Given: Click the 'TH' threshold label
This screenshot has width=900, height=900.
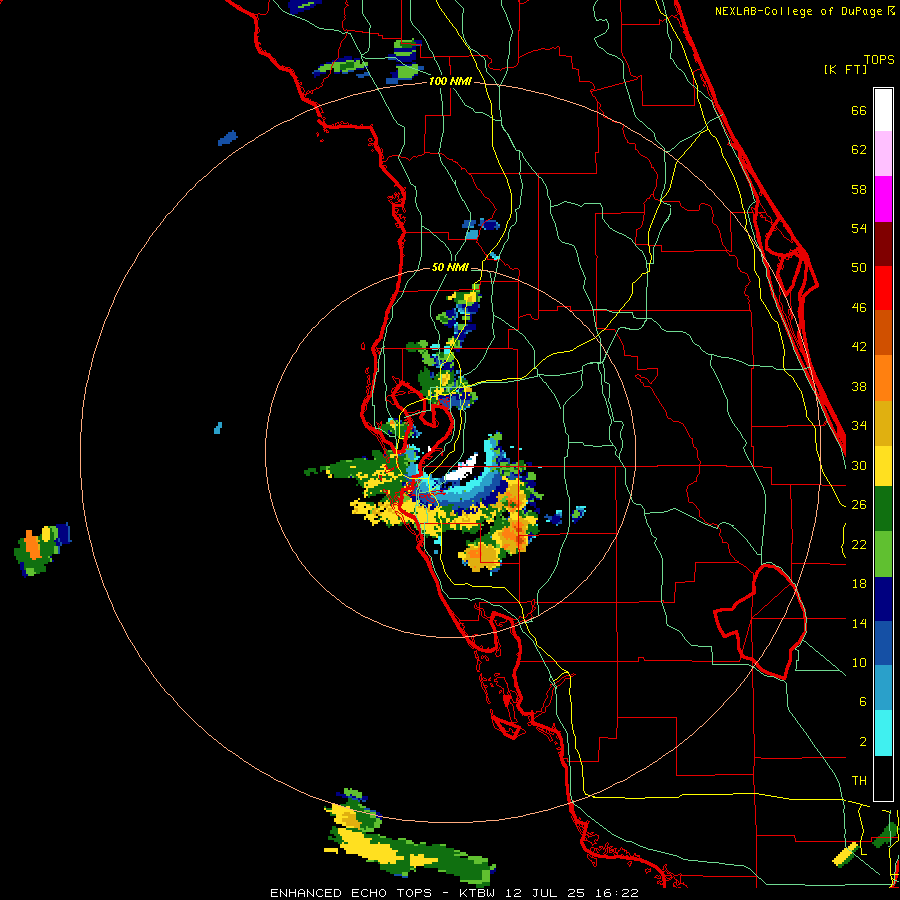Looking at the screenshot, I should point(859,781).
